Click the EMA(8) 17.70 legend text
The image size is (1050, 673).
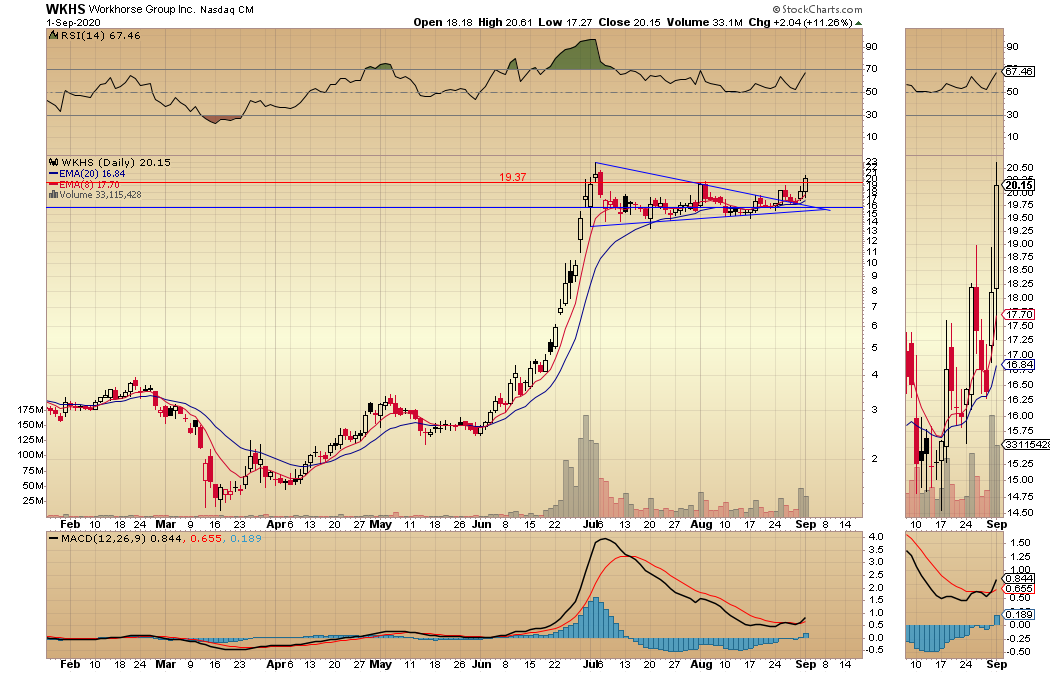pos(89,184)
